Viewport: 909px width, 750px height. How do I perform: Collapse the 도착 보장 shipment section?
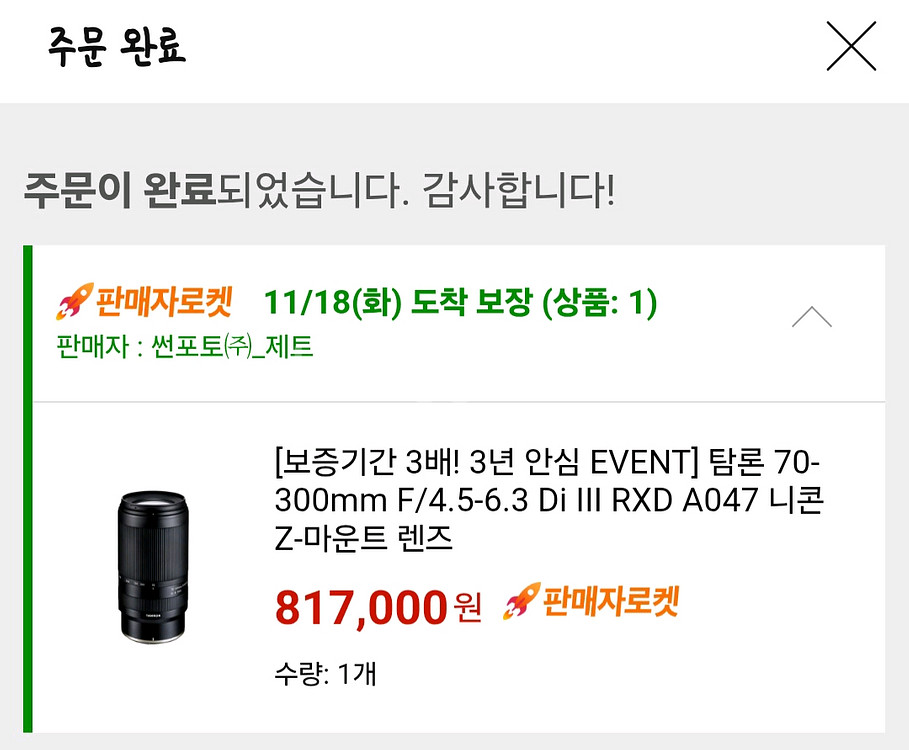811,318
